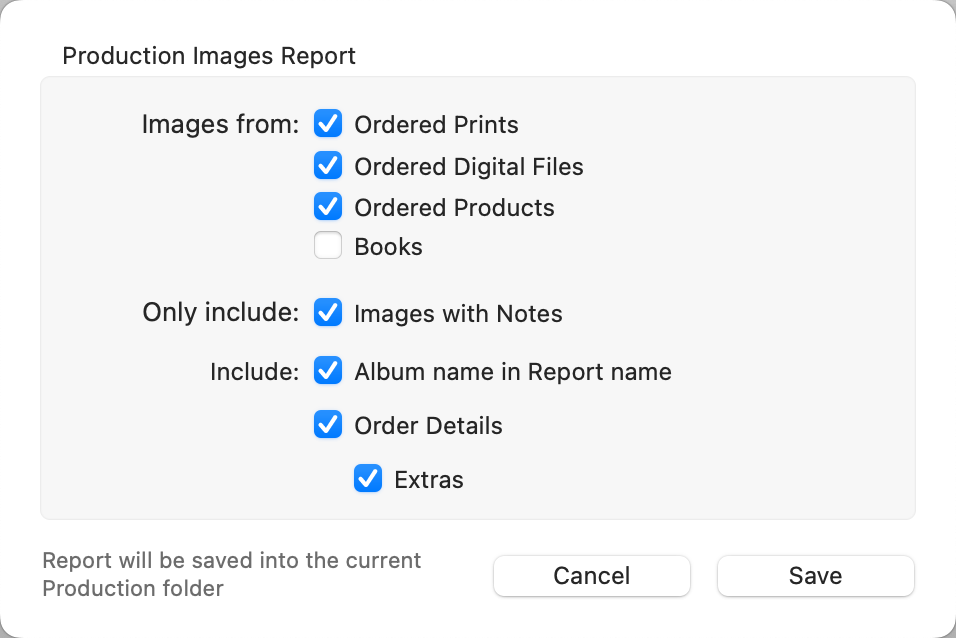Enable the Books checkbox
Image resolution: width=956 pixels, height=638 pixels.
(328, 246)
